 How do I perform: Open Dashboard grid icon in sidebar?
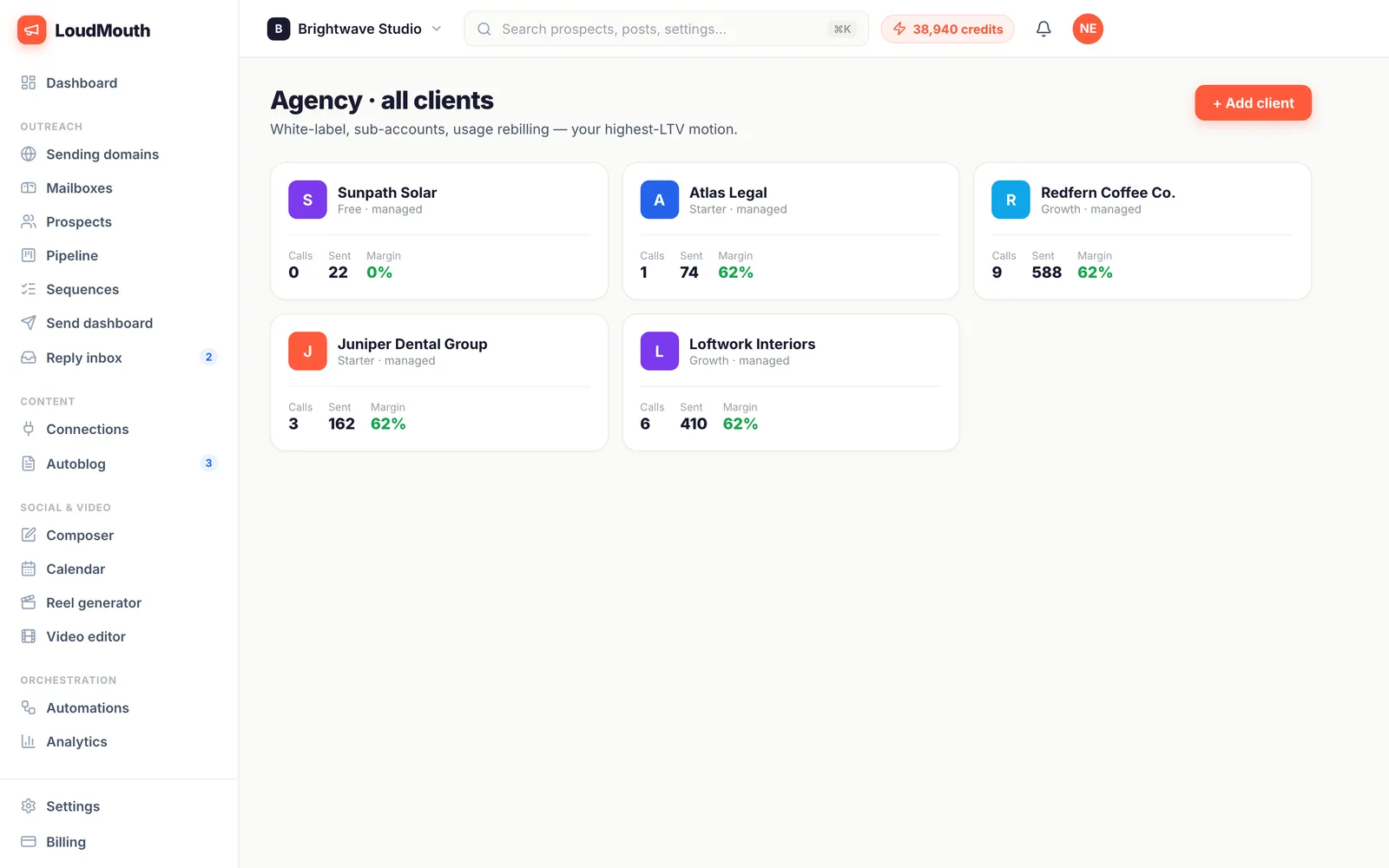coord(29,82)
